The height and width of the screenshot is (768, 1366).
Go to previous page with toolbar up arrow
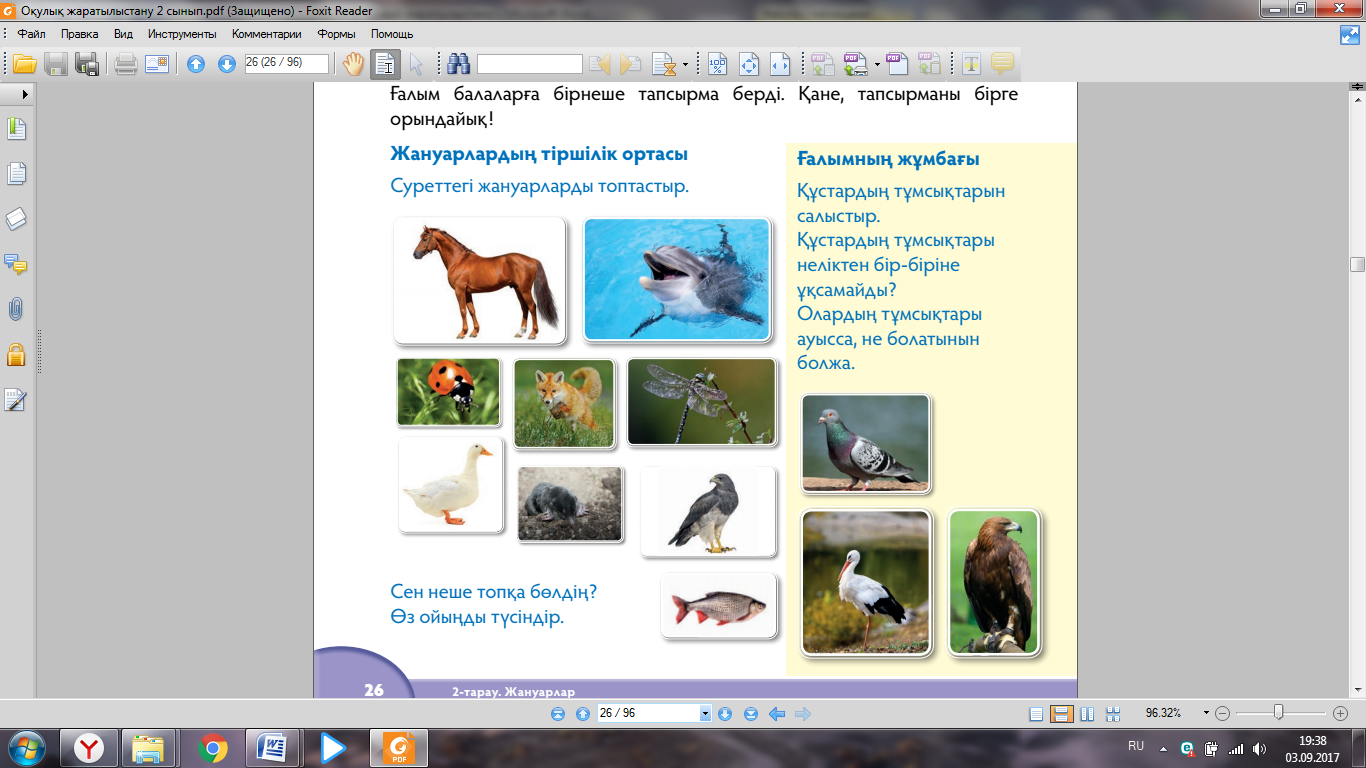[x=196, y=64]
